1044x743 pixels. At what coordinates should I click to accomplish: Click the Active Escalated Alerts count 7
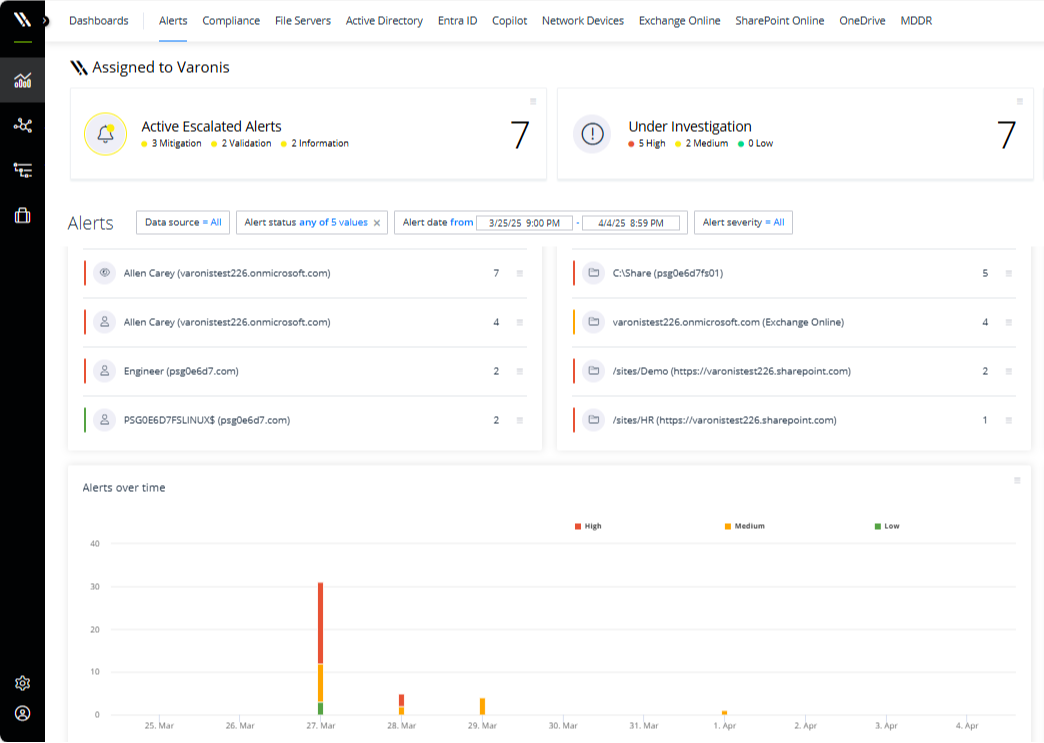click(519, 134)
